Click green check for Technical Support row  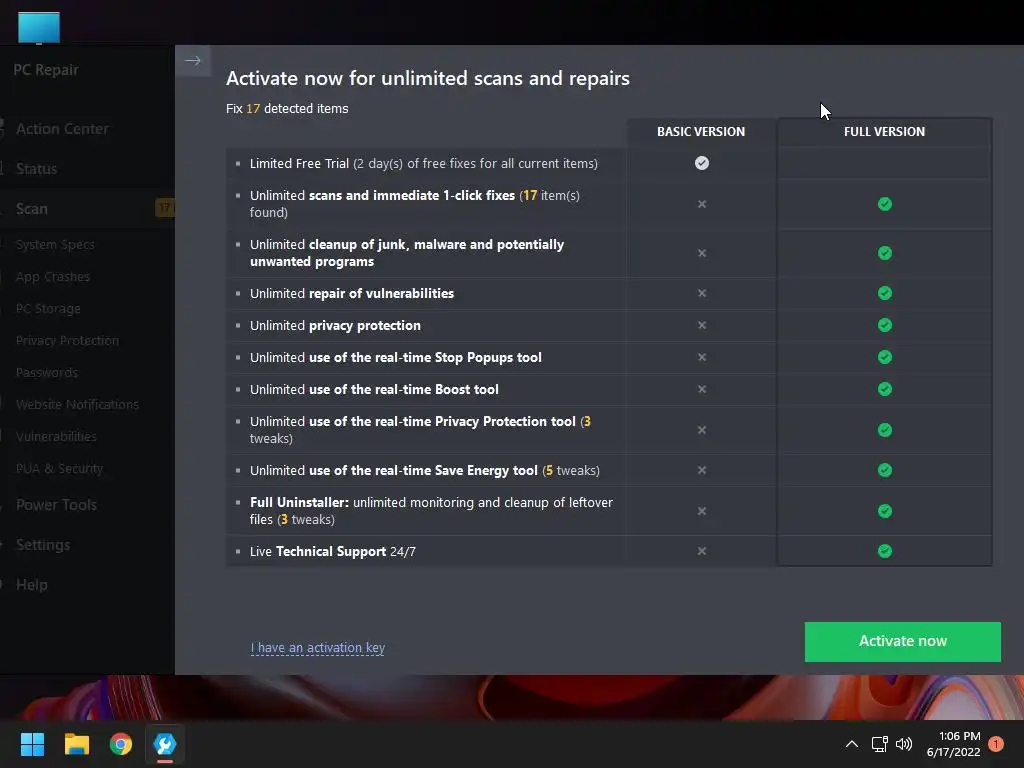[885, 551]
